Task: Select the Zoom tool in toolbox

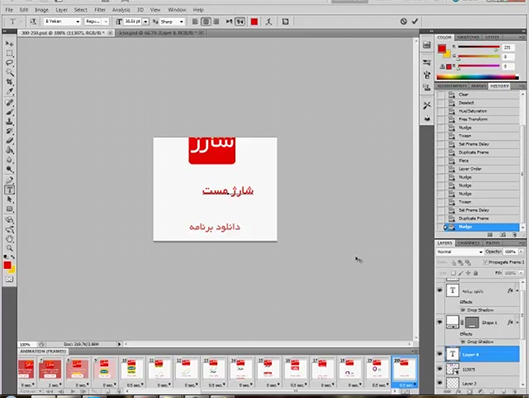Action: (x=9, y=249)
